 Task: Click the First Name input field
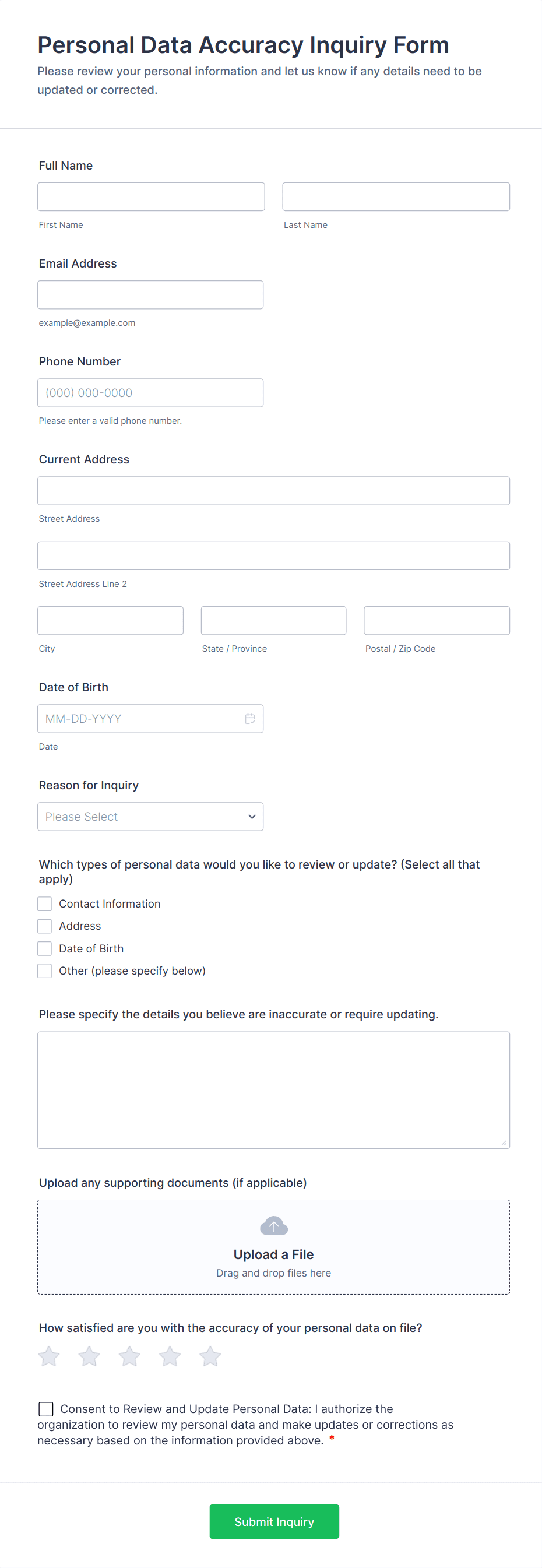(150, 196)
